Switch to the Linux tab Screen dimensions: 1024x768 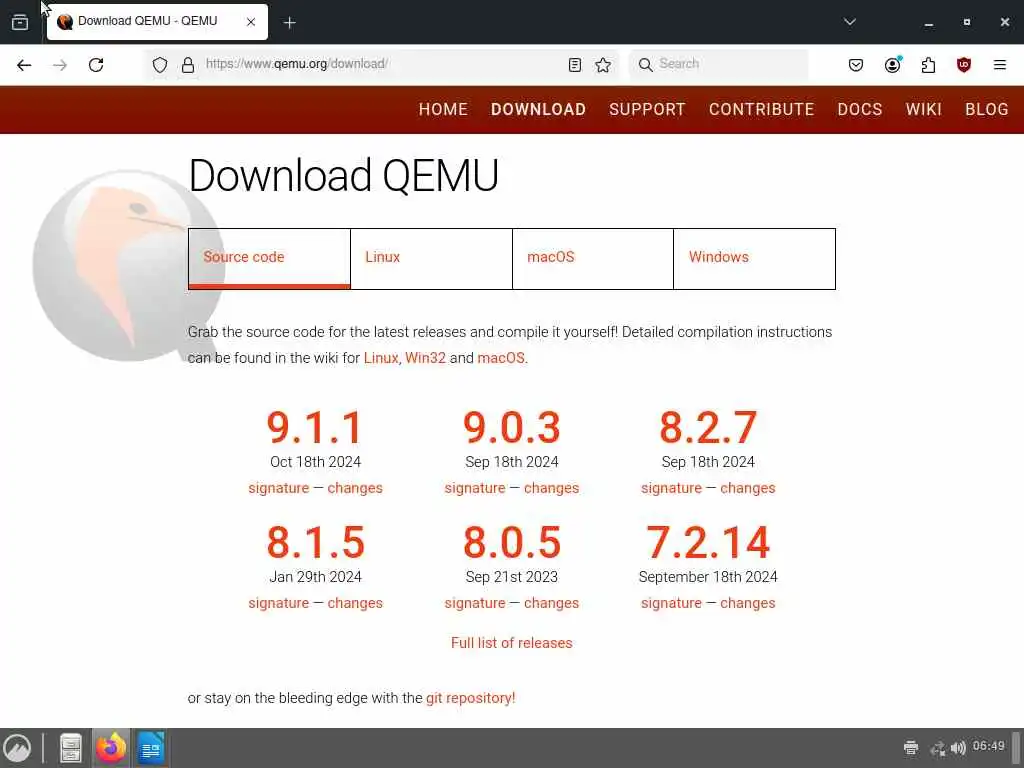(431, 258)
